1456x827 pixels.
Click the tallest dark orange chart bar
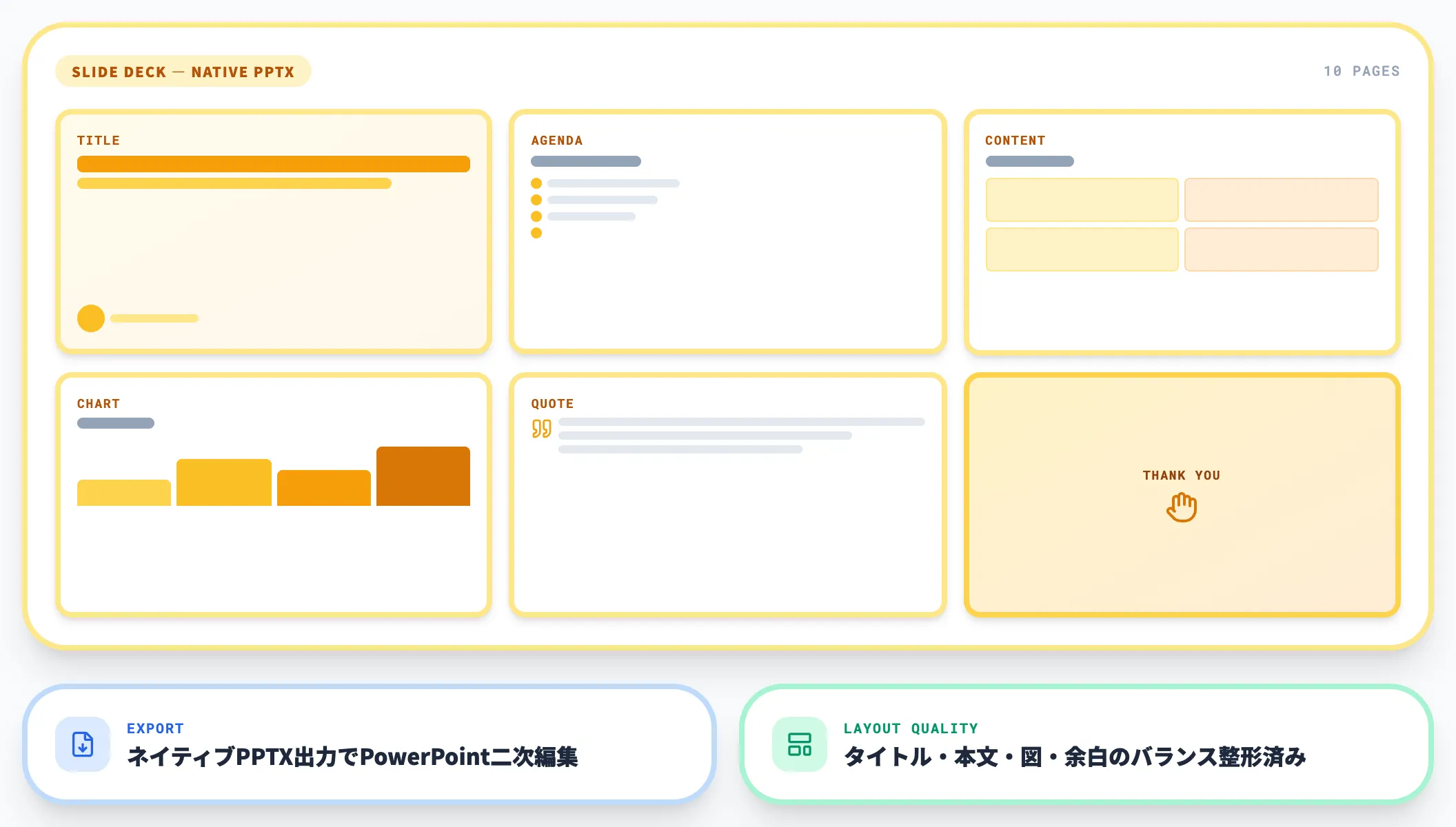pyautogui.click(x=423, y=476)
